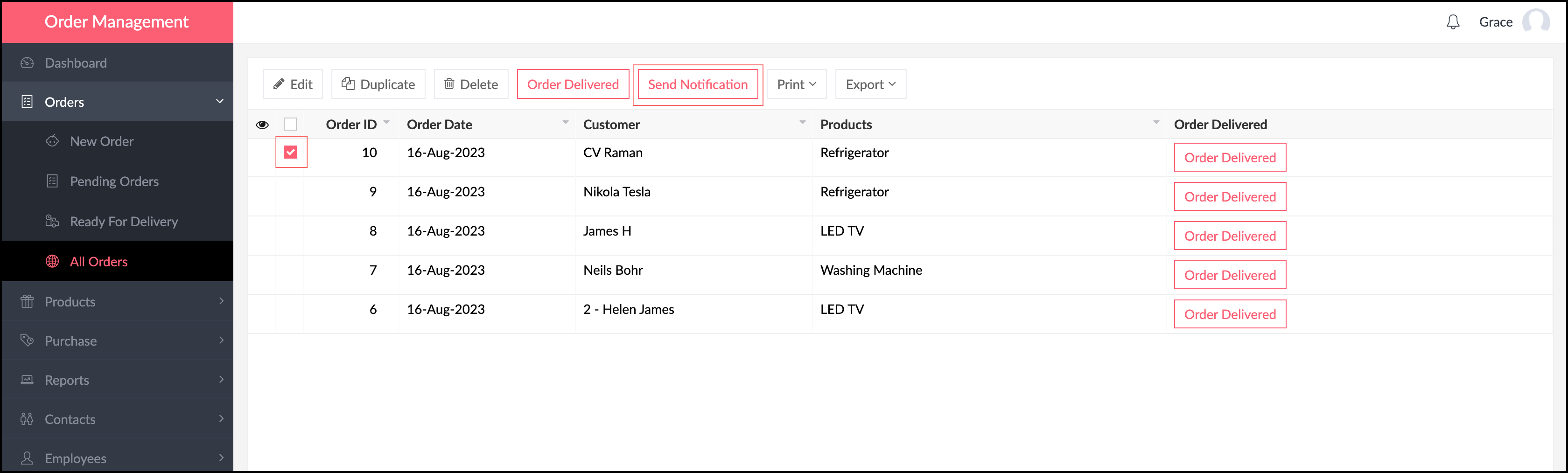Sort by the Order ID column header

351,125
